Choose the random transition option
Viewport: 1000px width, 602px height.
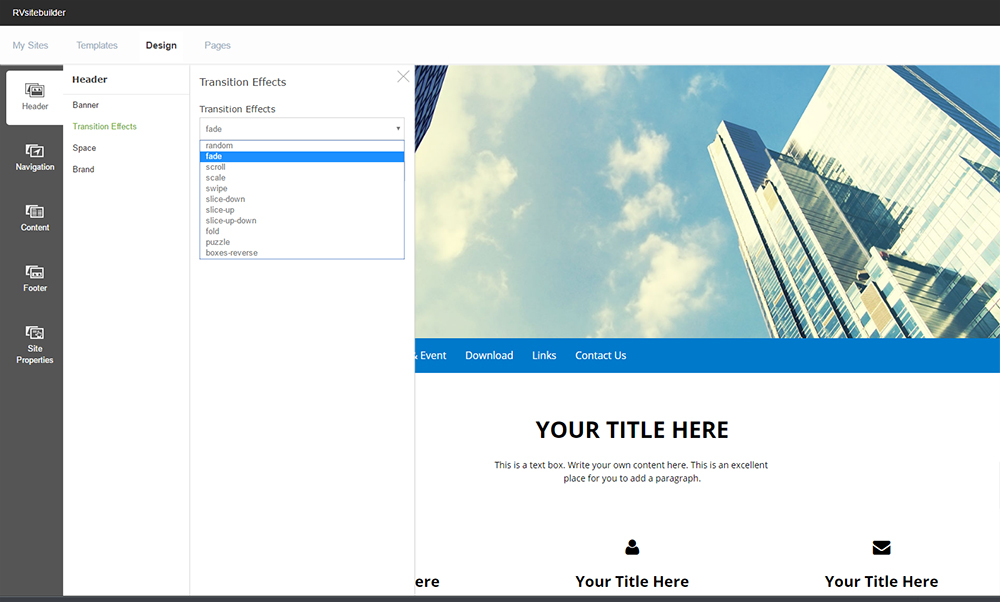tap(220, 146)
